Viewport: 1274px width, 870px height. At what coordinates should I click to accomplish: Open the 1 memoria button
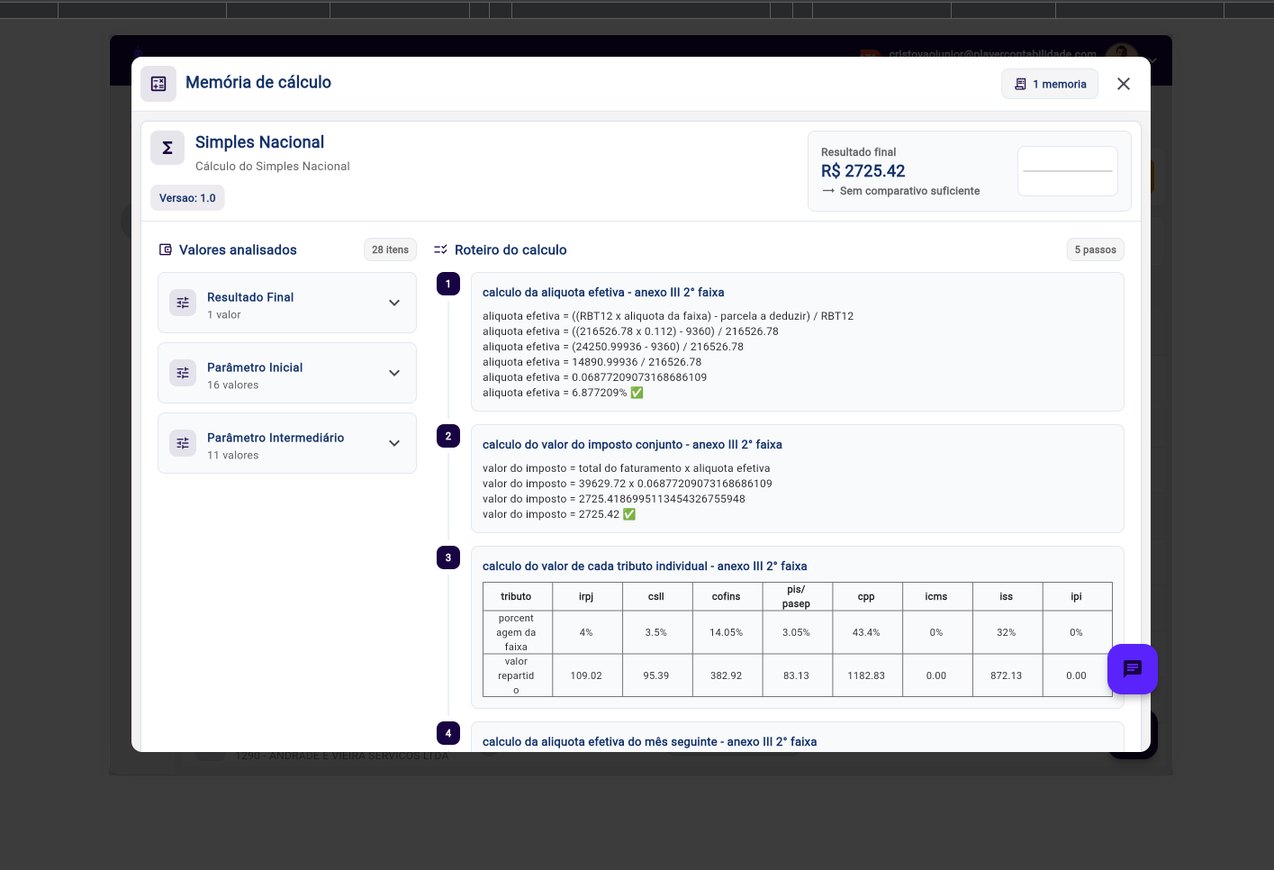[1050, 84]
